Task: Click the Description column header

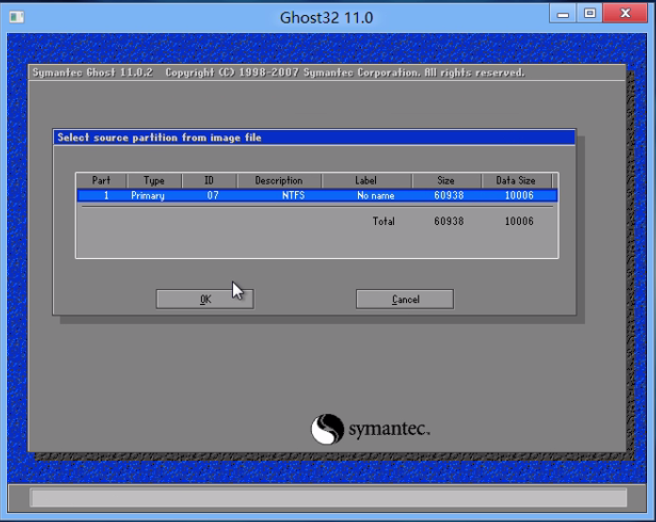Action: point(279,180)
